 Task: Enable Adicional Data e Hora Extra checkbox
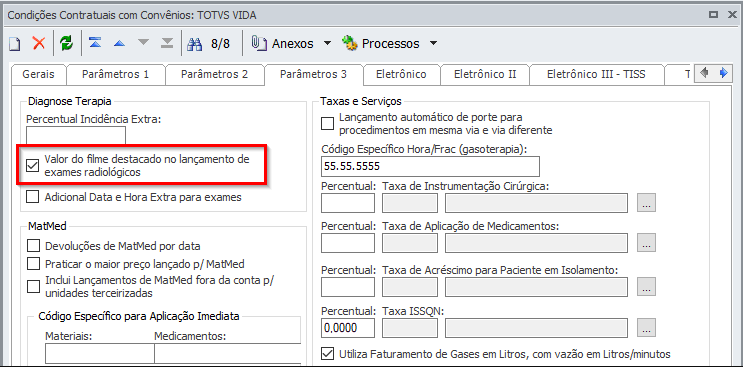click(x=32, y=197)
